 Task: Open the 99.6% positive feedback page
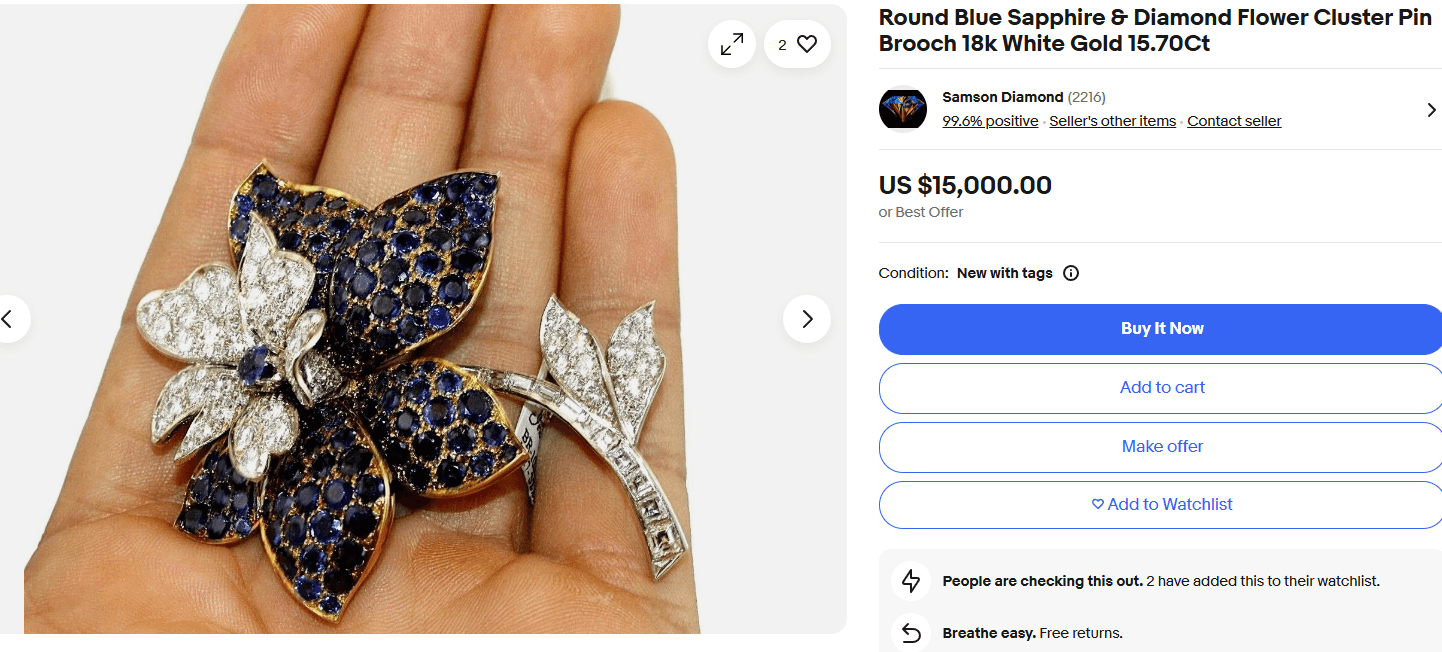tap(991, 120)
